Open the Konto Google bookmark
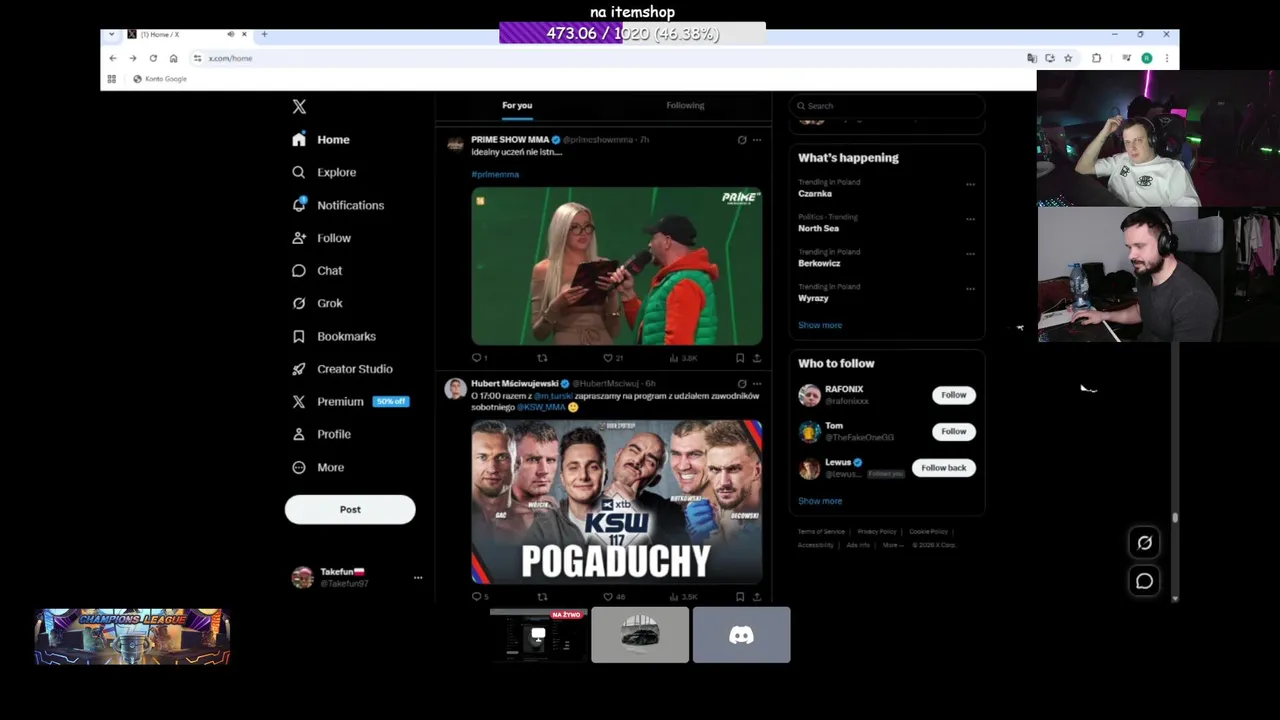1280x720 pixels. point(160,79)
